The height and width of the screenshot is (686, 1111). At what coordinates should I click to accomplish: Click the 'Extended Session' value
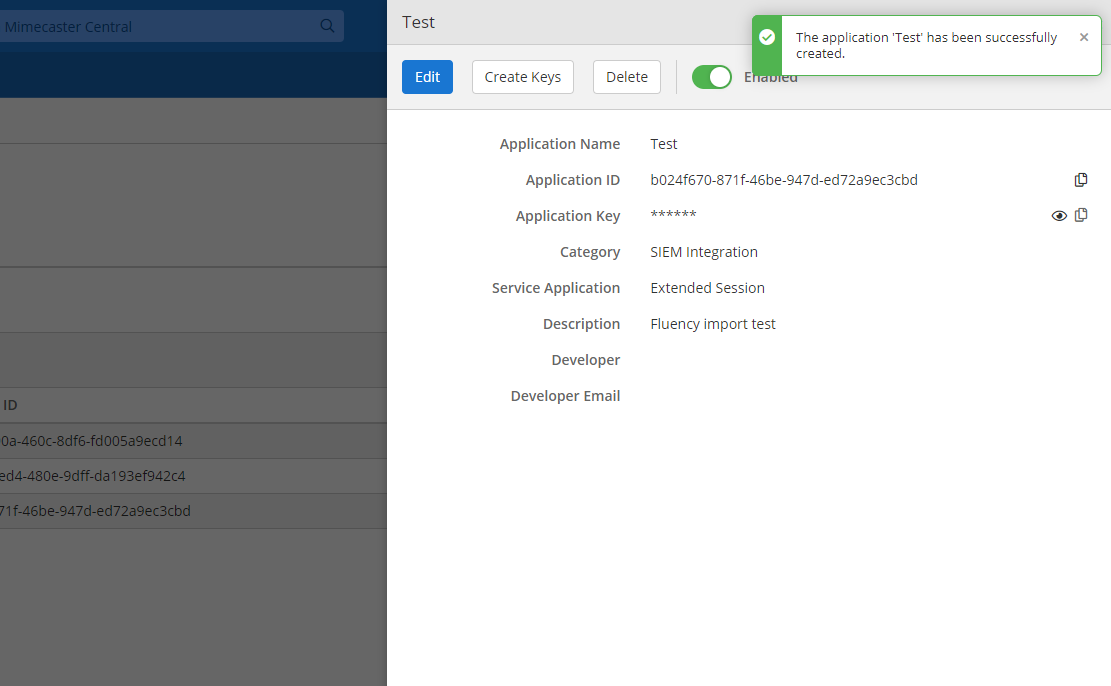[707, 288]
